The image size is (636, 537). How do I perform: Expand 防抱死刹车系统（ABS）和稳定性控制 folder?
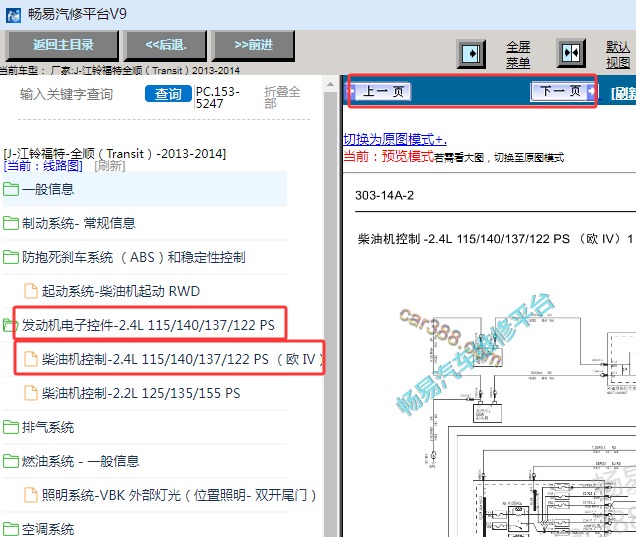[x=145, y=257]
